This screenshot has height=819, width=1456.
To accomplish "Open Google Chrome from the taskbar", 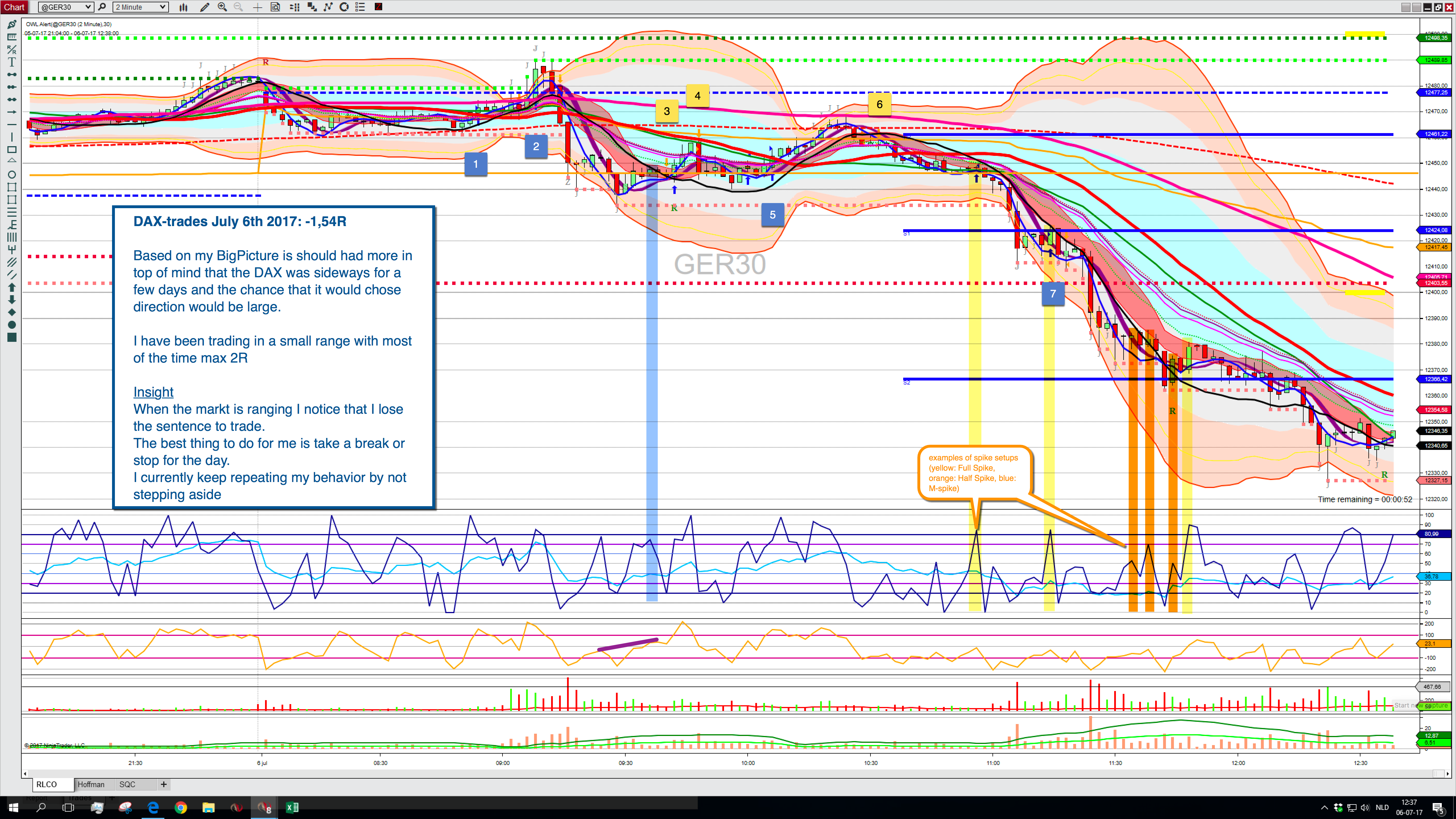I will coord(181,807).
